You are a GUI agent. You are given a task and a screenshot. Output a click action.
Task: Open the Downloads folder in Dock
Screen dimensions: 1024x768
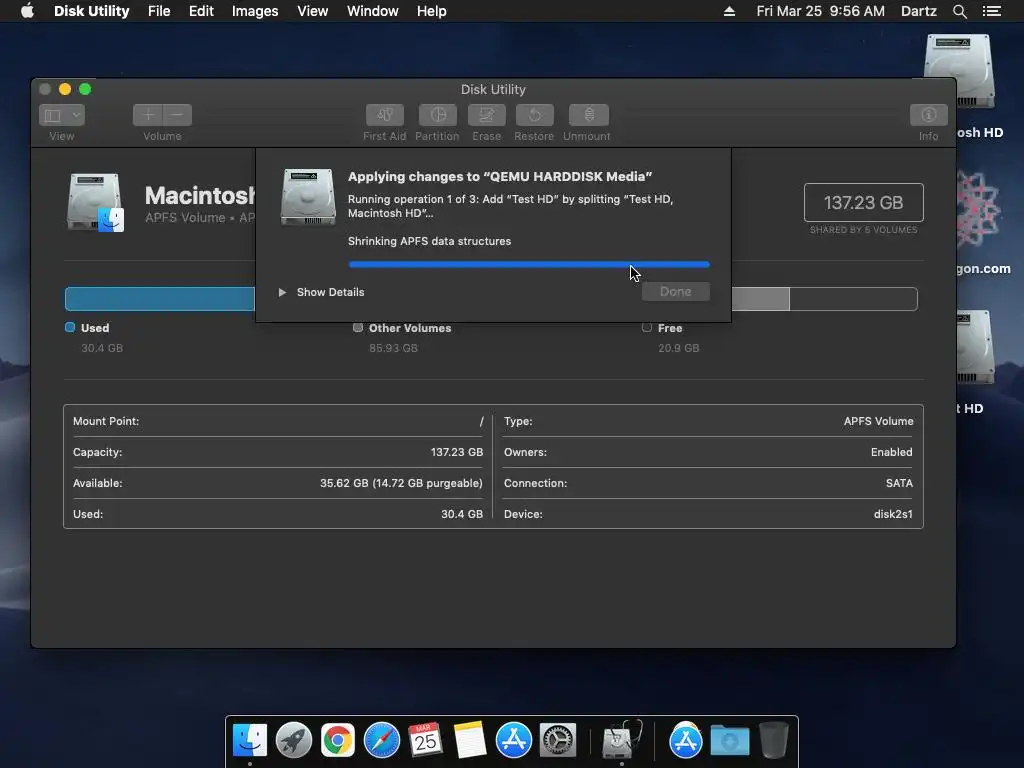pos(729,741)
